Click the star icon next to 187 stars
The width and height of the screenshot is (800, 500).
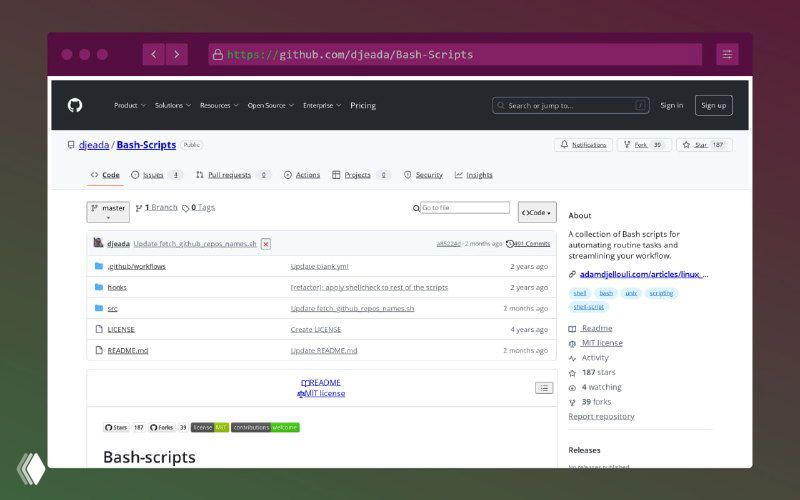click(572, 373)
